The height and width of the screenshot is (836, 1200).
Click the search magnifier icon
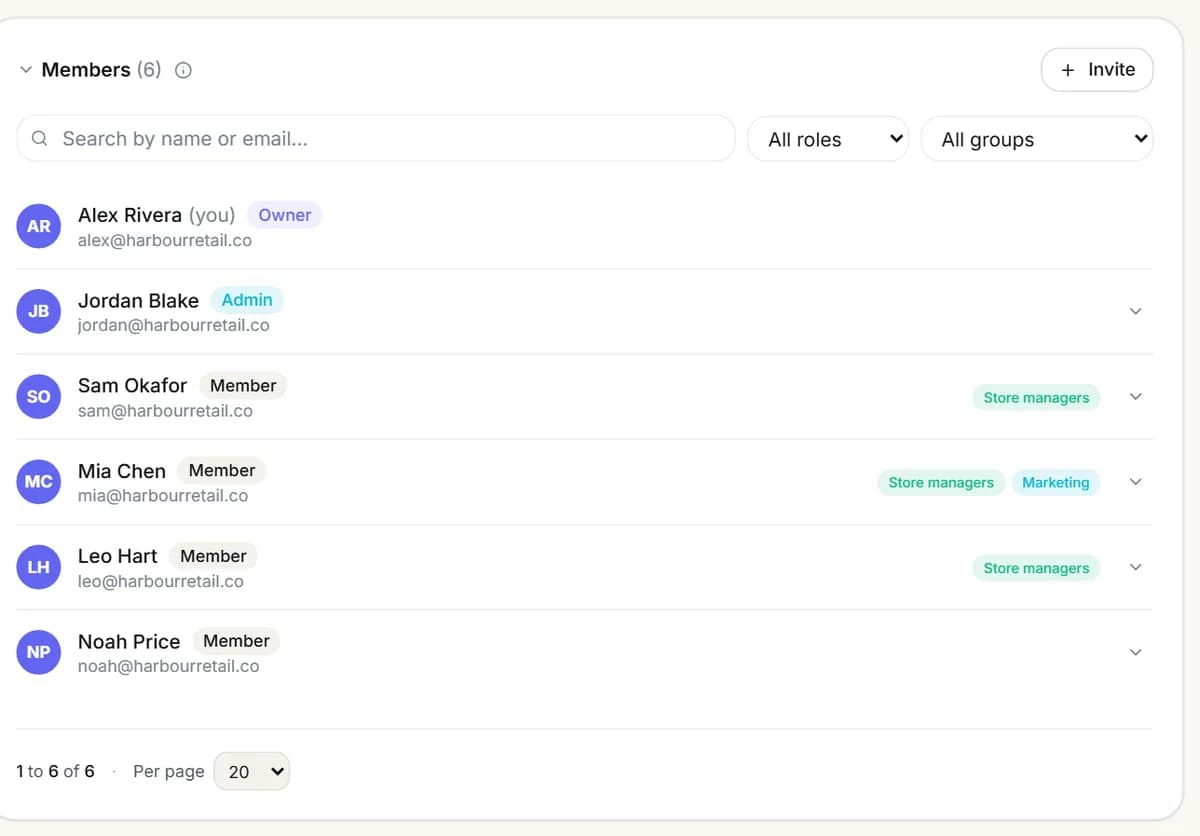coord(40,139)
